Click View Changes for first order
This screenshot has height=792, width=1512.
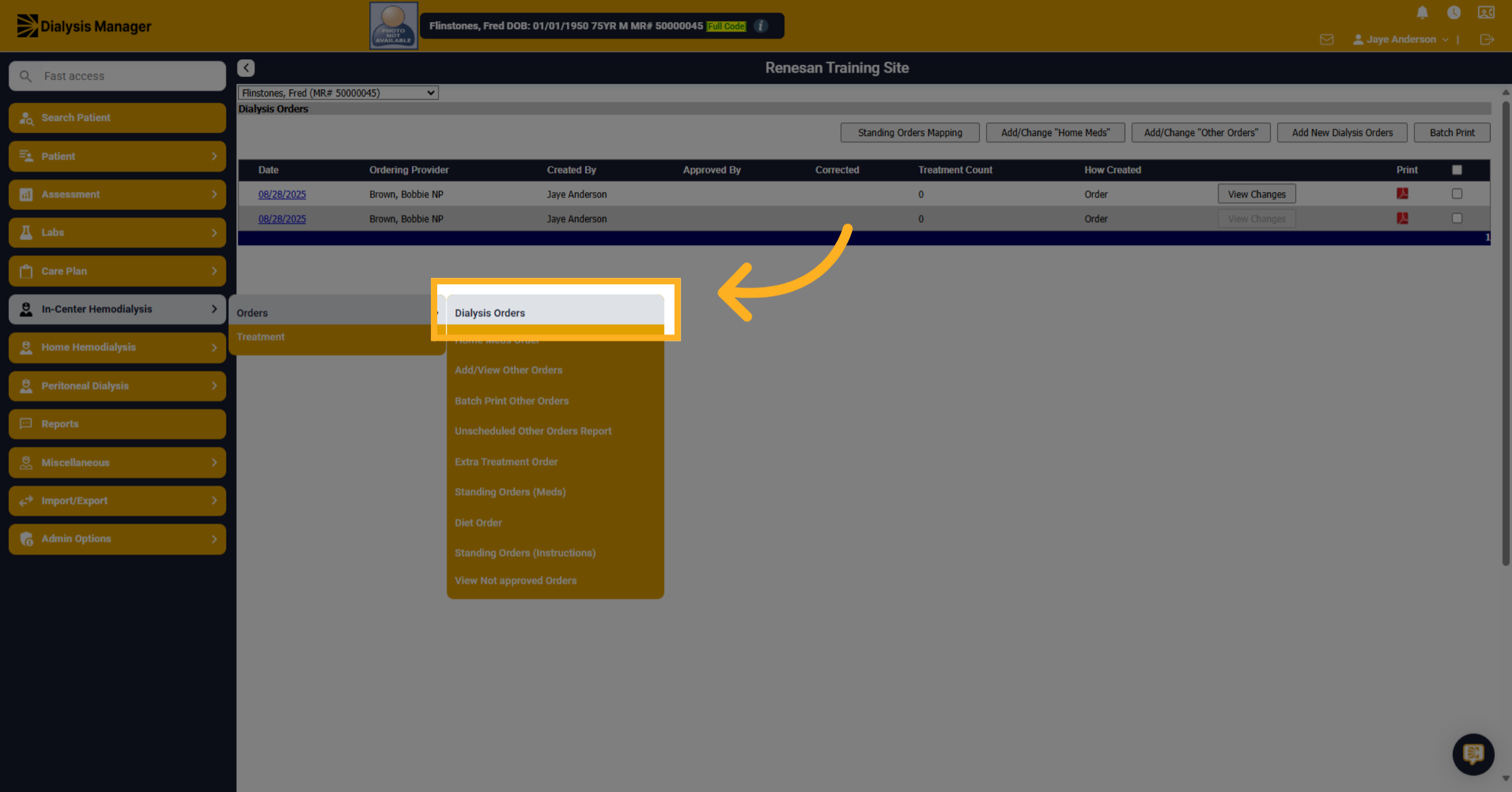pyautogui.click(x=1257, y=194)
